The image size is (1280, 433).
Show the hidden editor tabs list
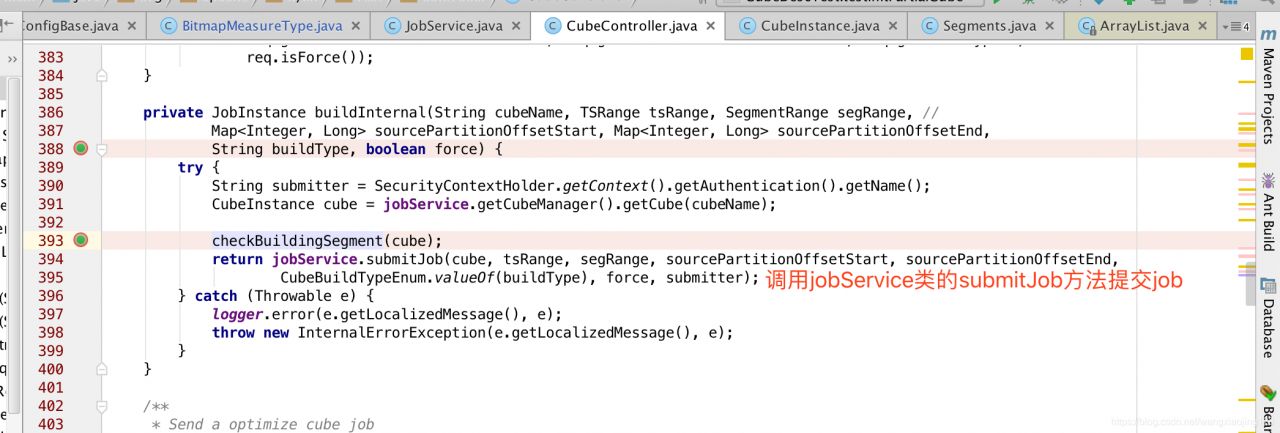tap(1237, 26)
